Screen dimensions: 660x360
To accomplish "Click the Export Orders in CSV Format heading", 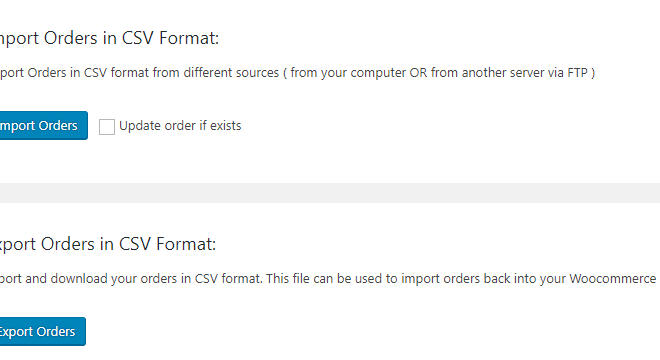I will pos(108,244).
